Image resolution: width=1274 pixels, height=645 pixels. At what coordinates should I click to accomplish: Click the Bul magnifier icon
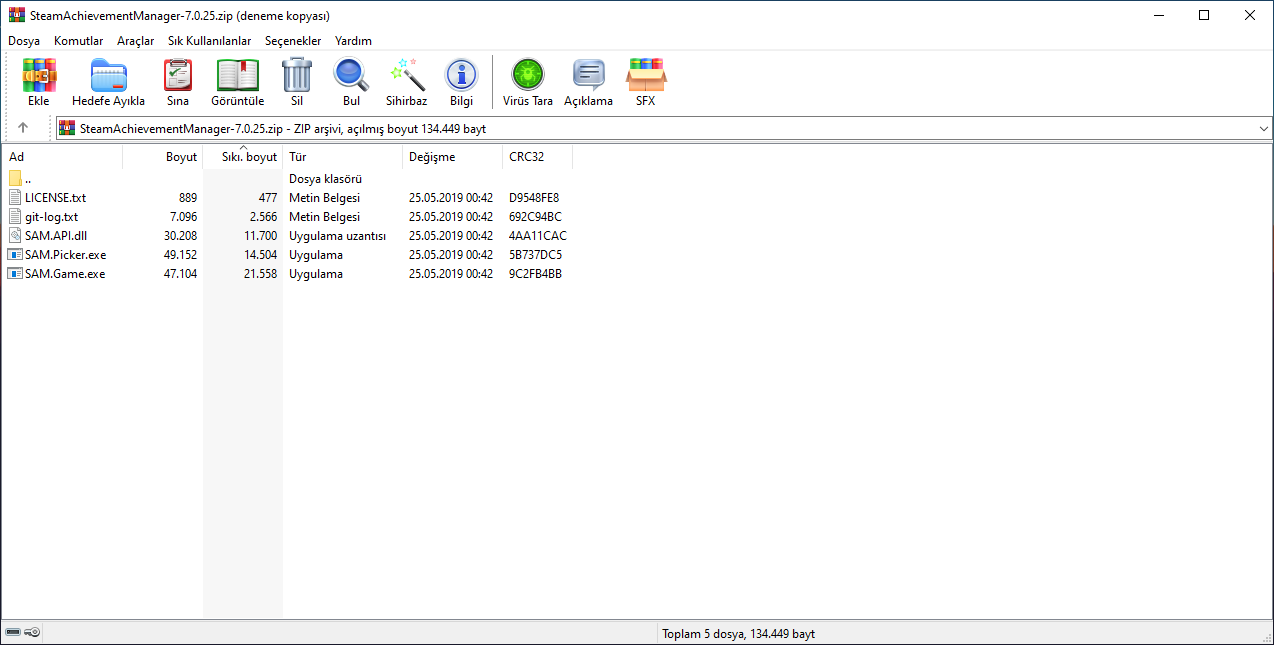tap(351, 75)
